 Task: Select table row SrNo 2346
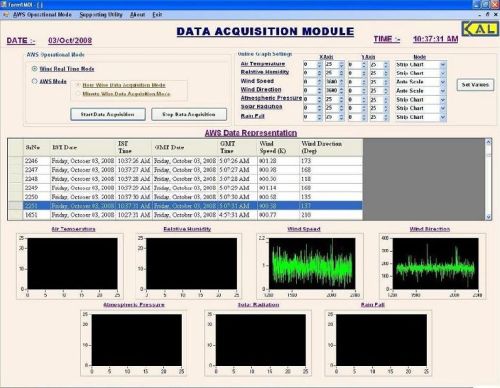193,161
